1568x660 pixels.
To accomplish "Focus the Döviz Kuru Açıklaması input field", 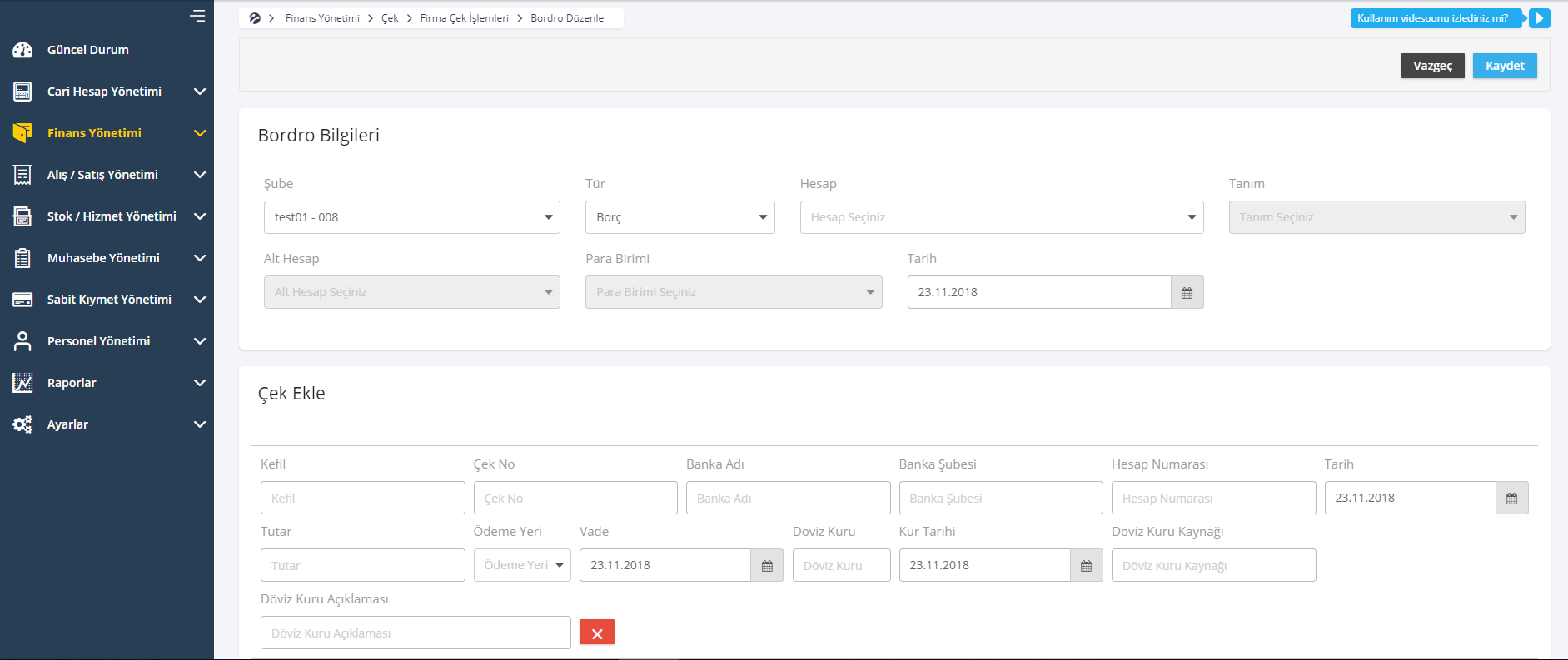I will coord(416,633).
